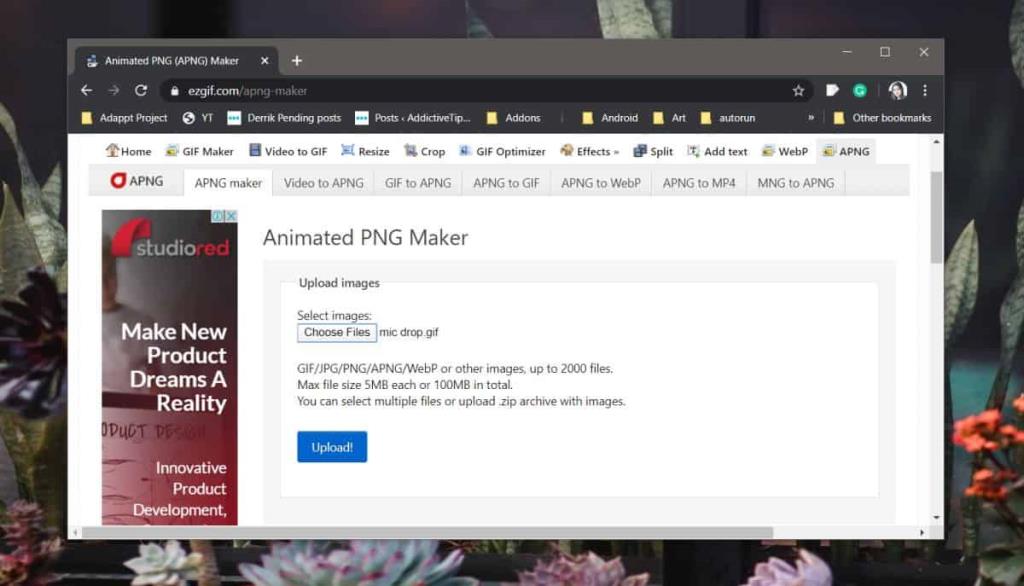Close the ad via X icon
Screen dimensions: 1024x586
point(231,216)
